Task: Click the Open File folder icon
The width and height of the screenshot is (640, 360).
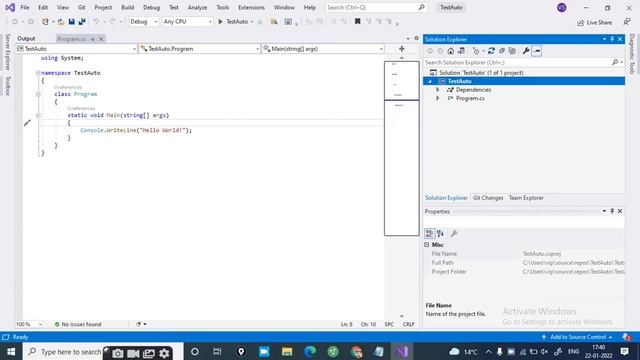Action: [x=61, y=22]
